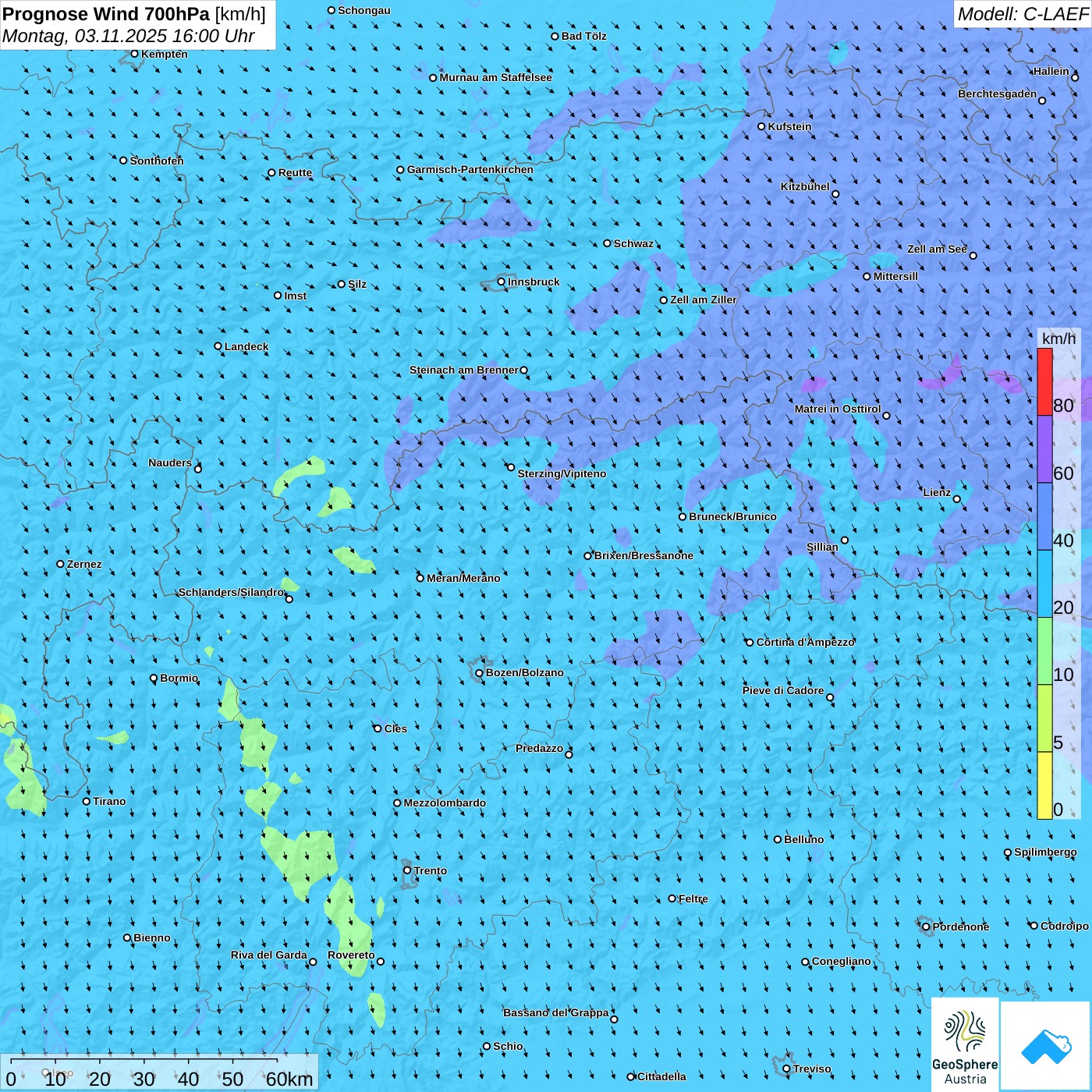The width and height of the screenshot is (1092, 1092).
Task: Click the Riva del Garda label
Action: [269, 955]
